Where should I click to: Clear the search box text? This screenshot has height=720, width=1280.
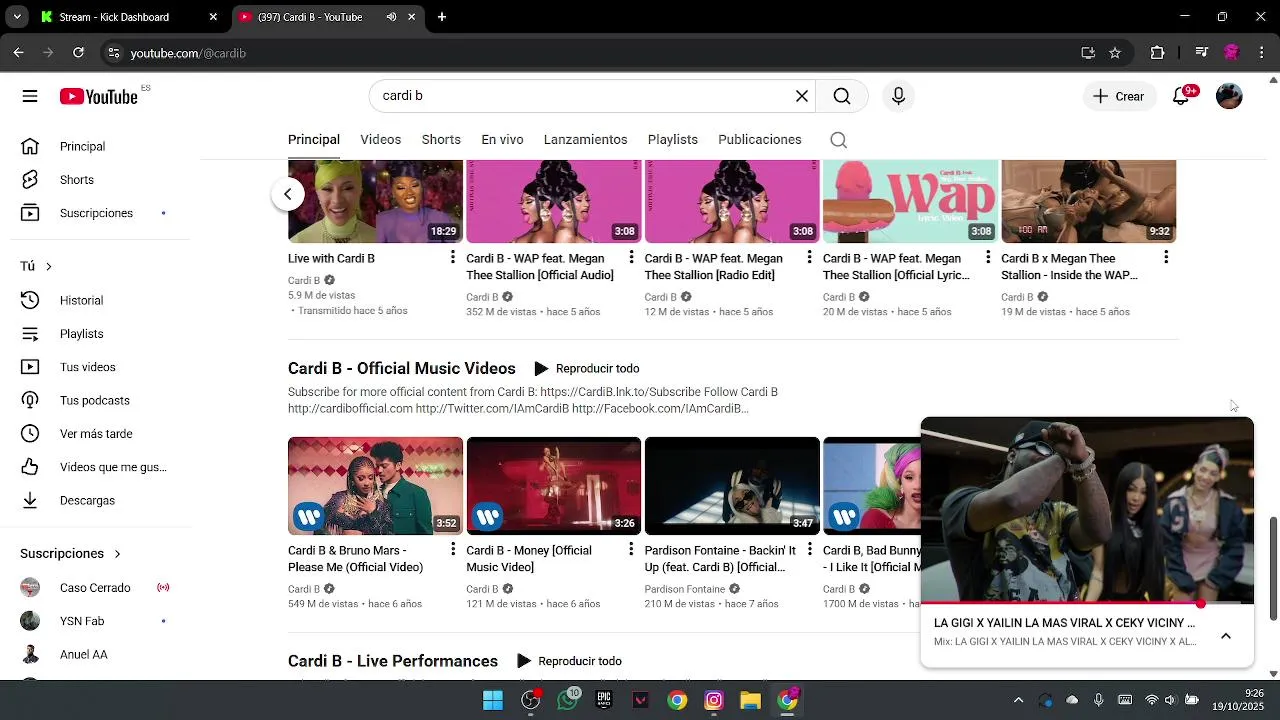[801, 96]
